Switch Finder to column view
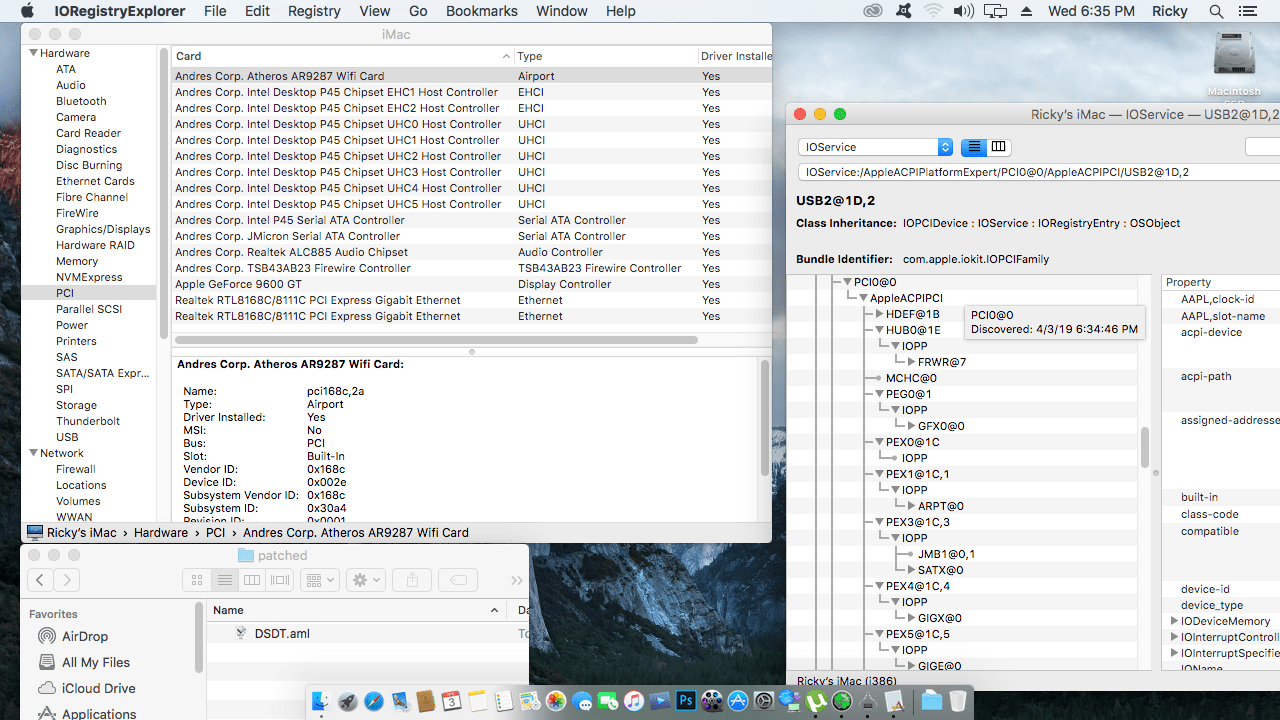 tap(252, 580)
